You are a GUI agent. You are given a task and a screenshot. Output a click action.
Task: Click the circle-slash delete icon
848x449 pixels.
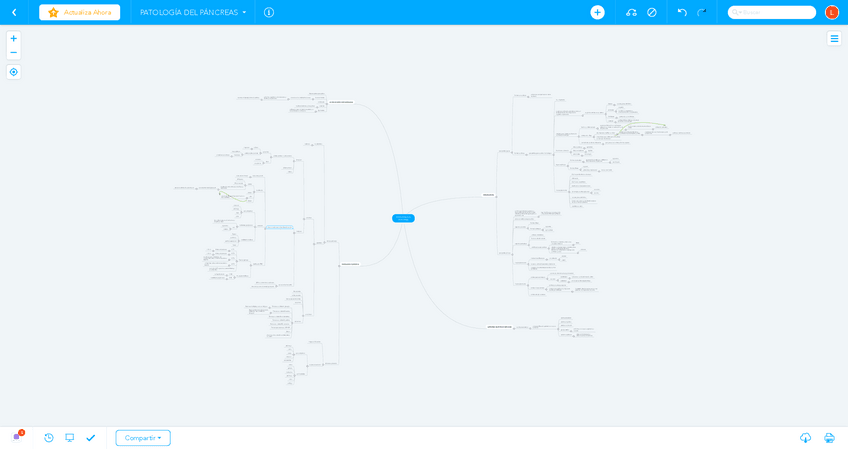point(652,12)
